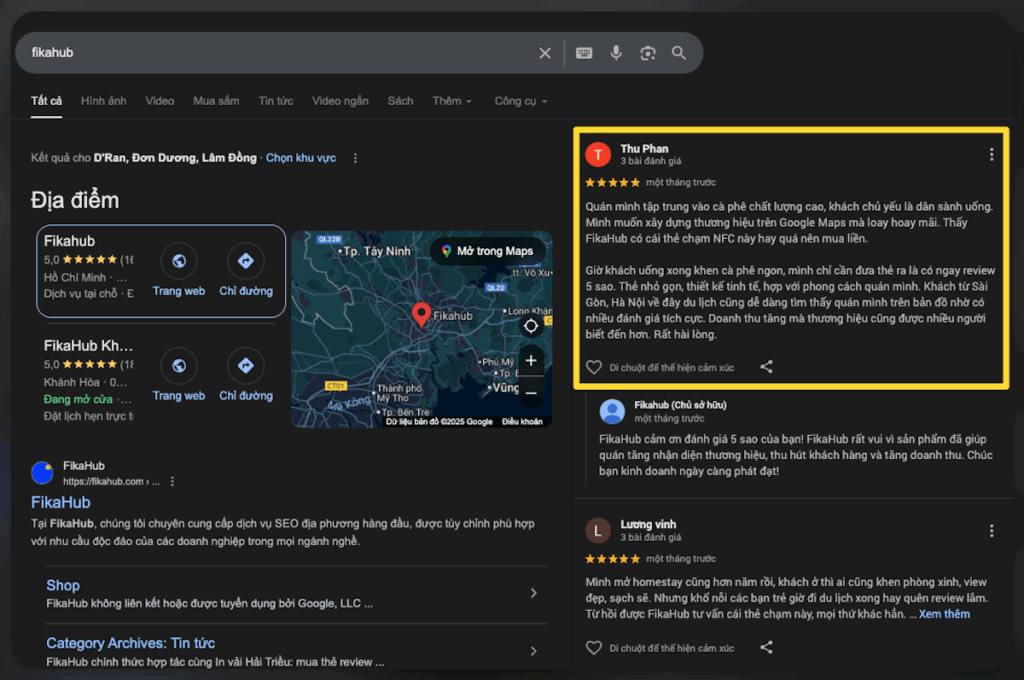The image size is (1024, 680).
Task: Zoom out on the map
Action: (x=531, y=393)
